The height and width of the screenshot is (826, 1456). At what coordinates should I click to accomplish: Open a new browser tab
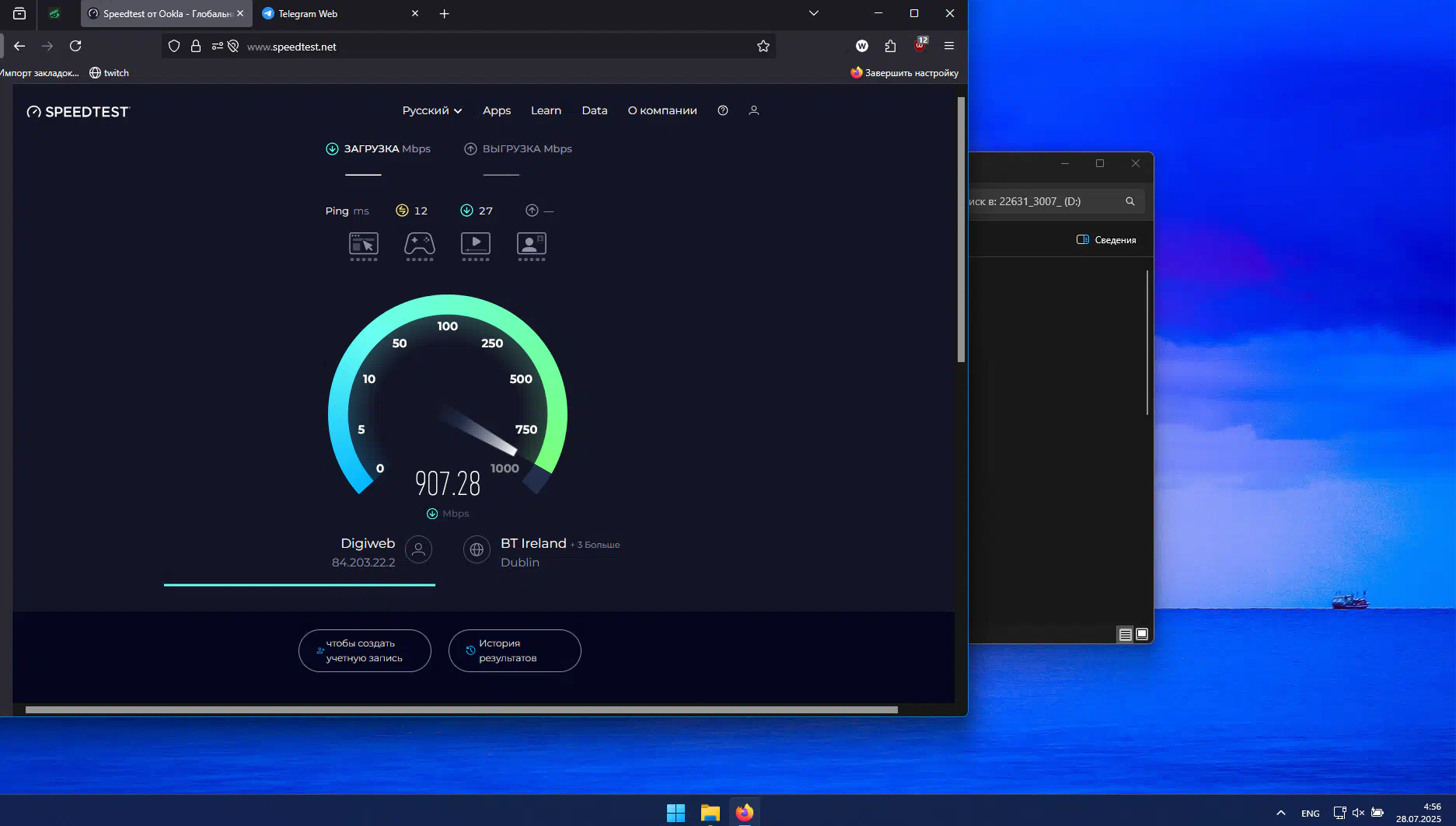[x=445, y=13]
